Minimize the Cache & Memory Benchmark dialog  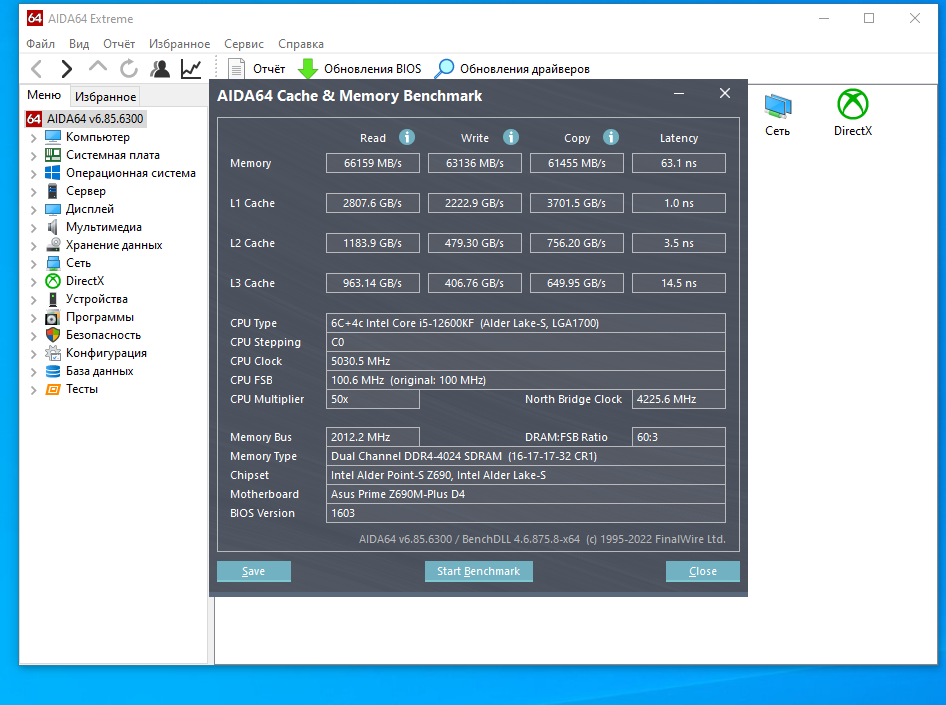click(679, 93)
